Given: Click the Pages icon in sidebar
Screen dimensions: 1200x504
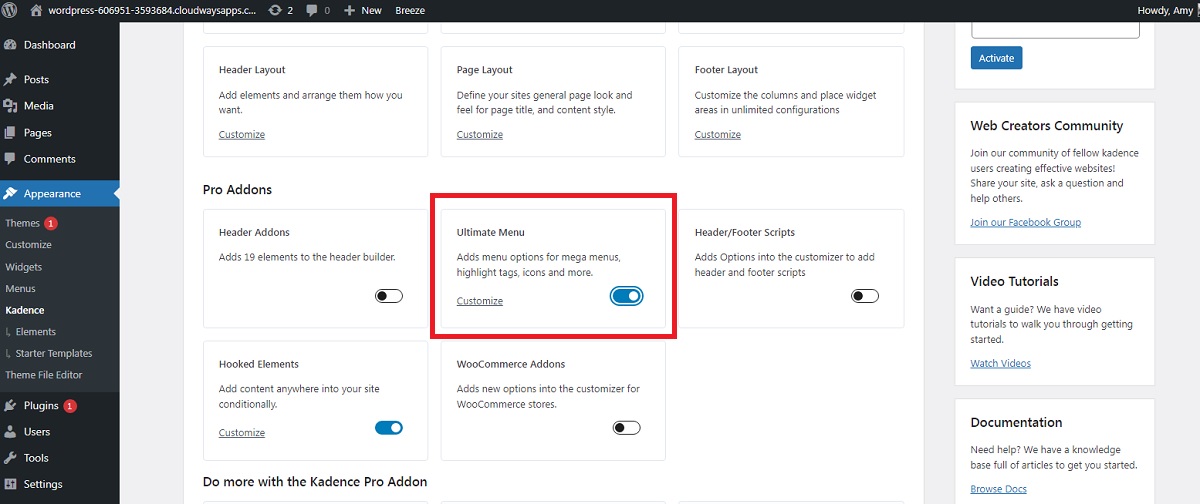Looking at the screenshot, I should 10,132.
